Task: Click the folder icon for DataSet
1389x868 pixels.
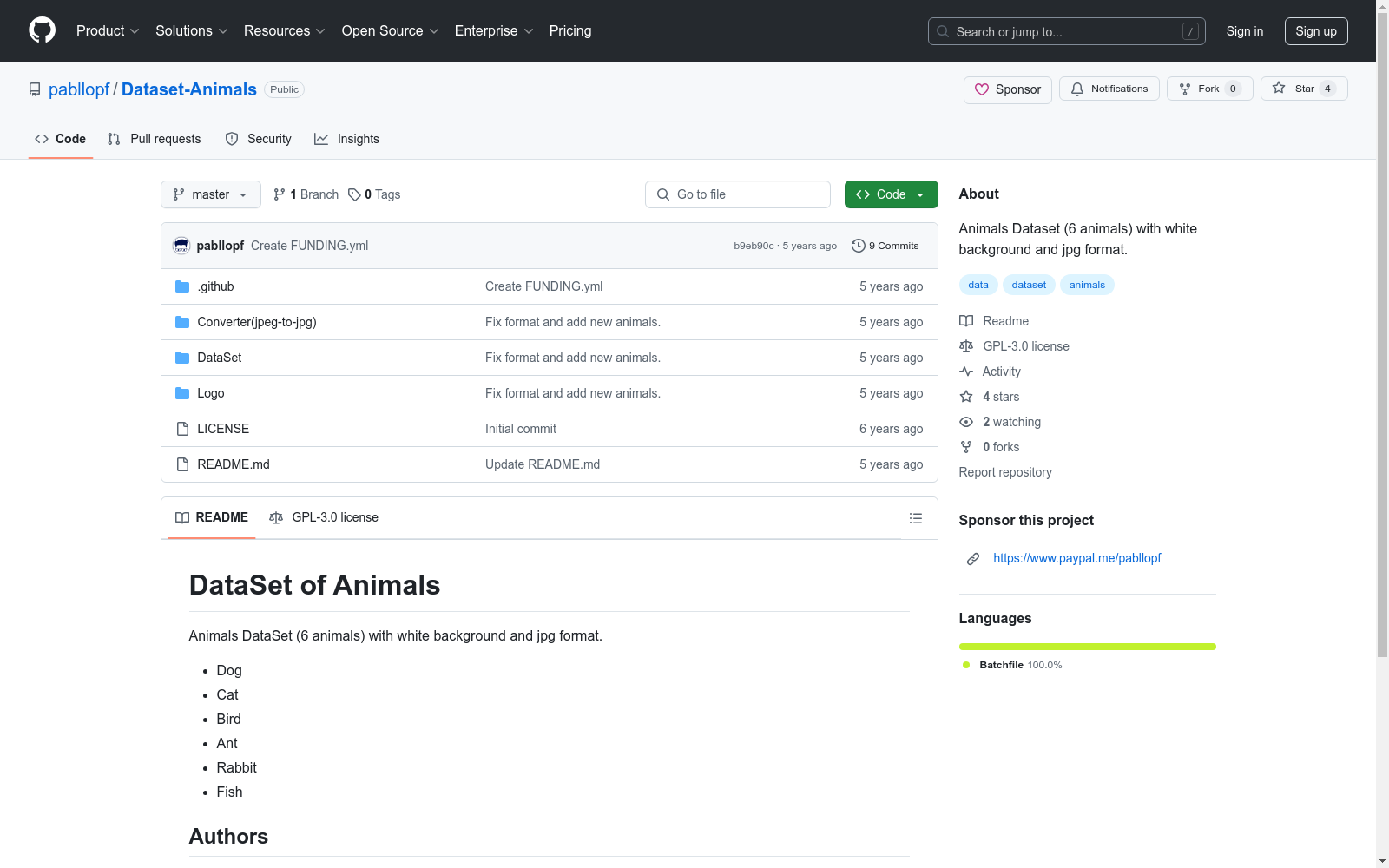Action: pyautogui.click(x=182, y=358)
